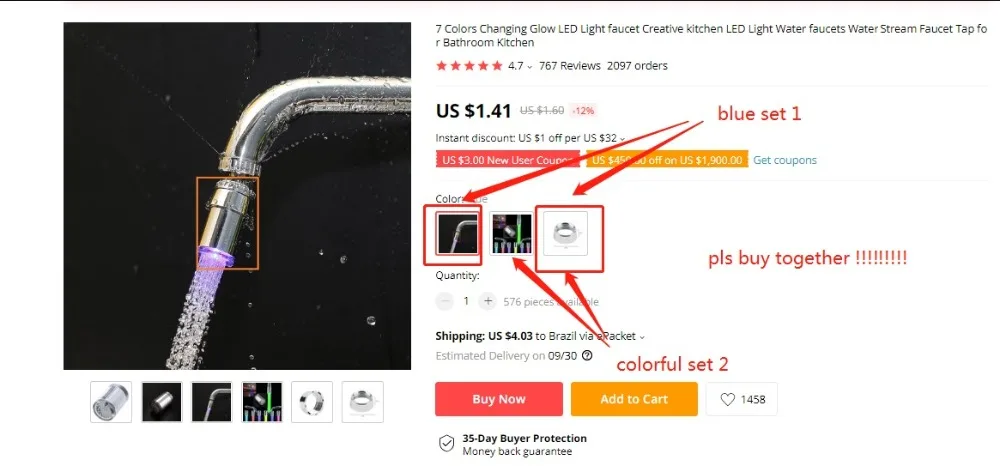The width and height of the screenshot is (1000, 466).
Task: View the first gallery thumbnail of aerator
Action: [111, 402]
